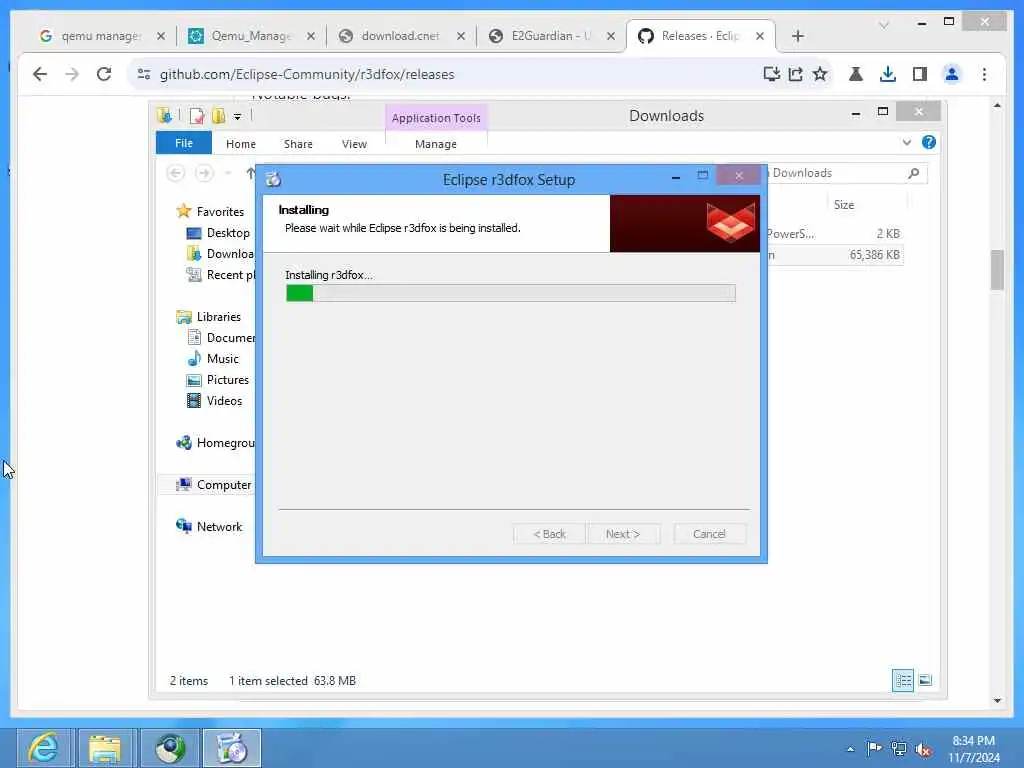Click Back button in r3dfox Setup
This screenshot has height=768, width=1024.
pos(549,534)
